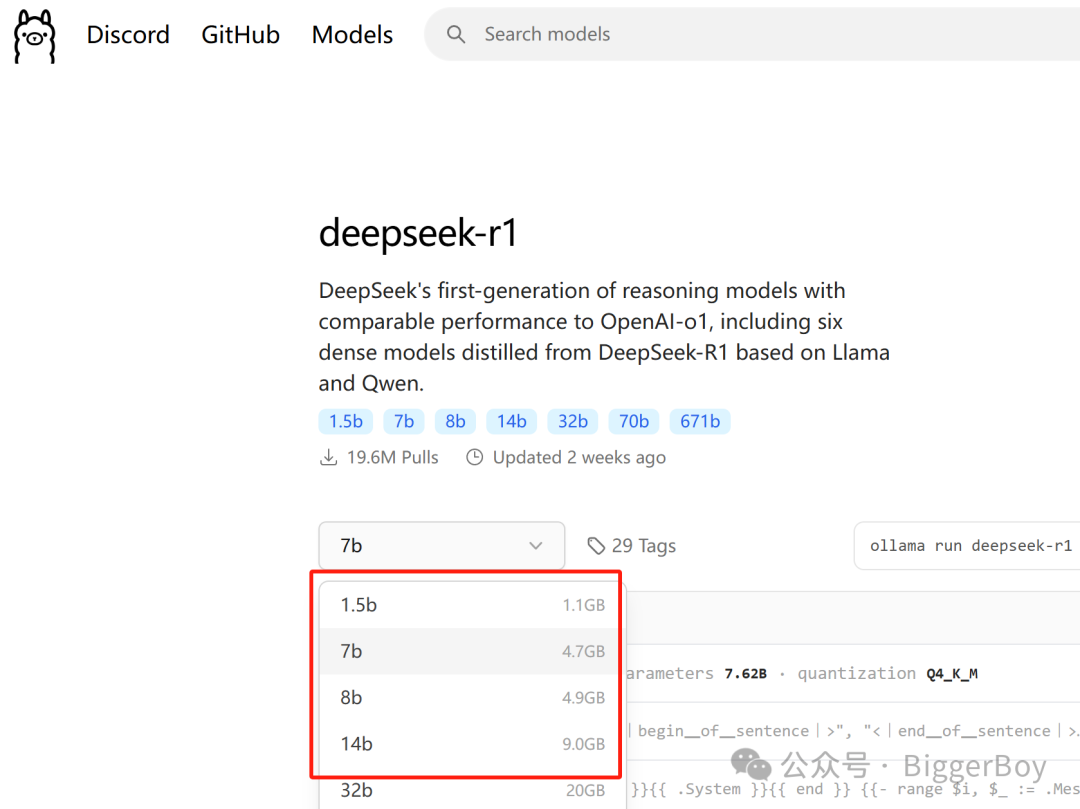Select the 70b size badge
The width and height of the screenshot is (1080, 809).
click(634, 421)
